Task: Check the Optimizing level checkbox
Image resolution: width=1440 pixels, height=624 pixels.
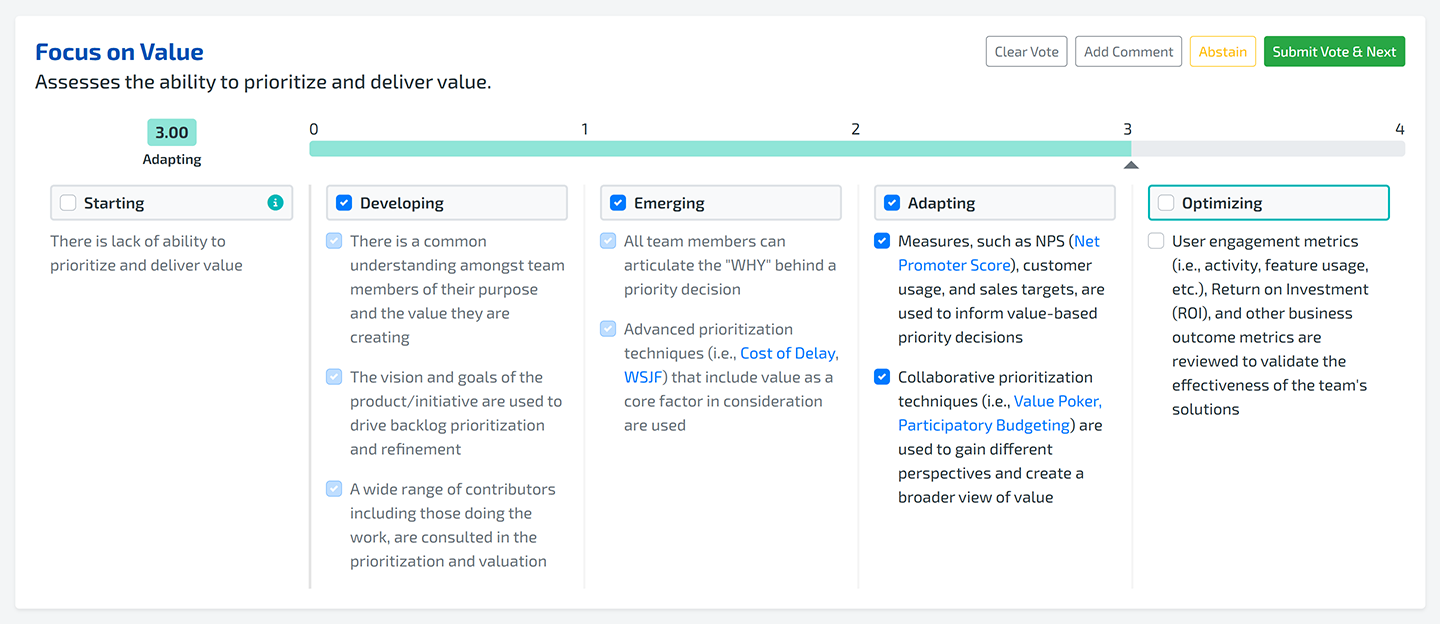Action: pos(1166,203)
